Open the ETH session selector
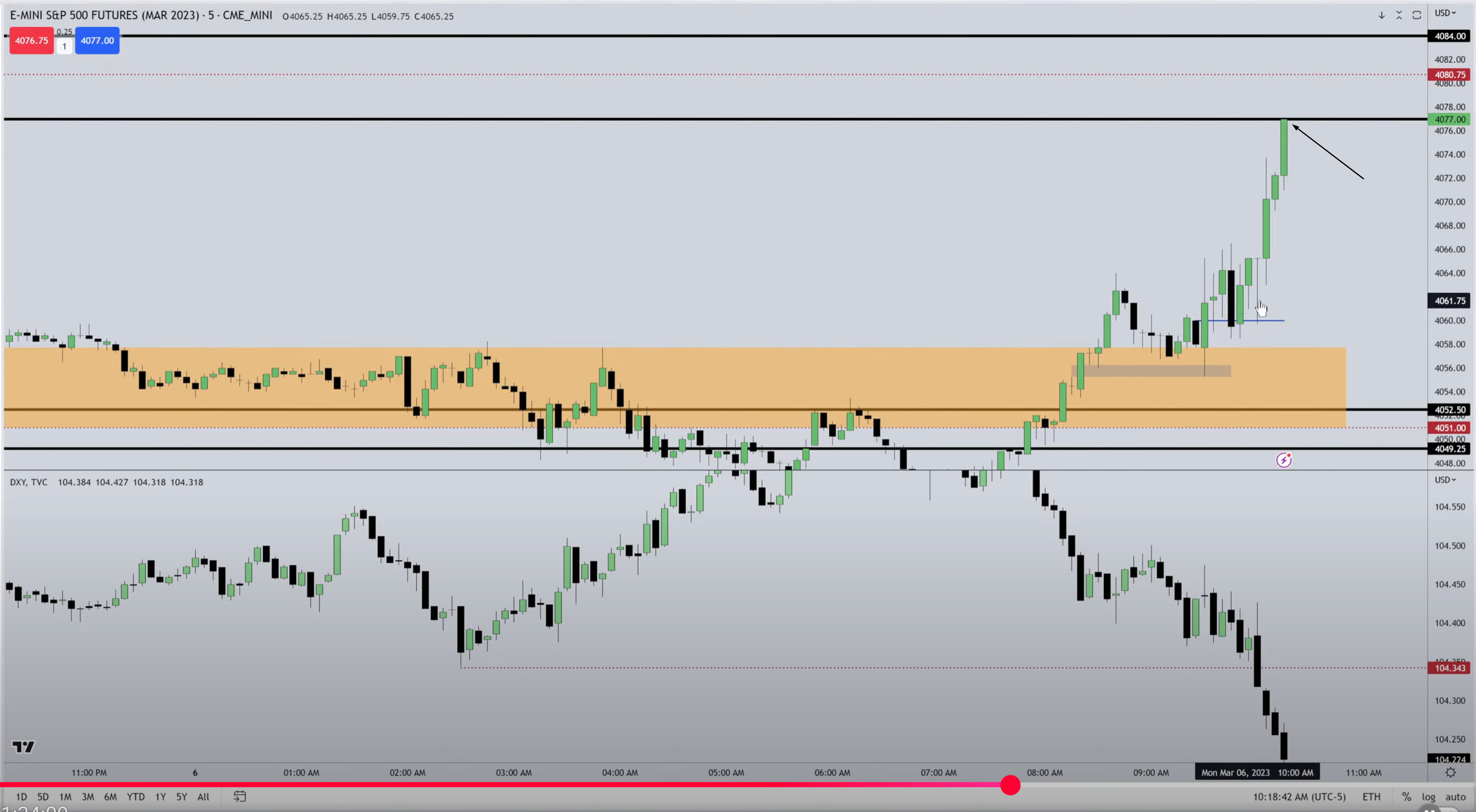 (1371, 797)
